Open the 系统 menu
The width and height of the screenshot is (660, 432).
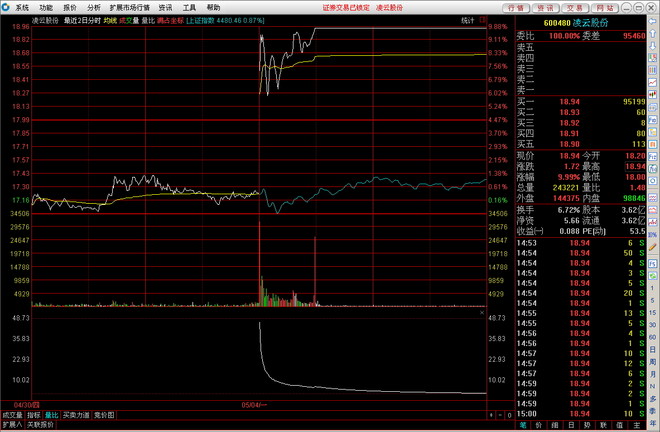click(x=22, y=8)
